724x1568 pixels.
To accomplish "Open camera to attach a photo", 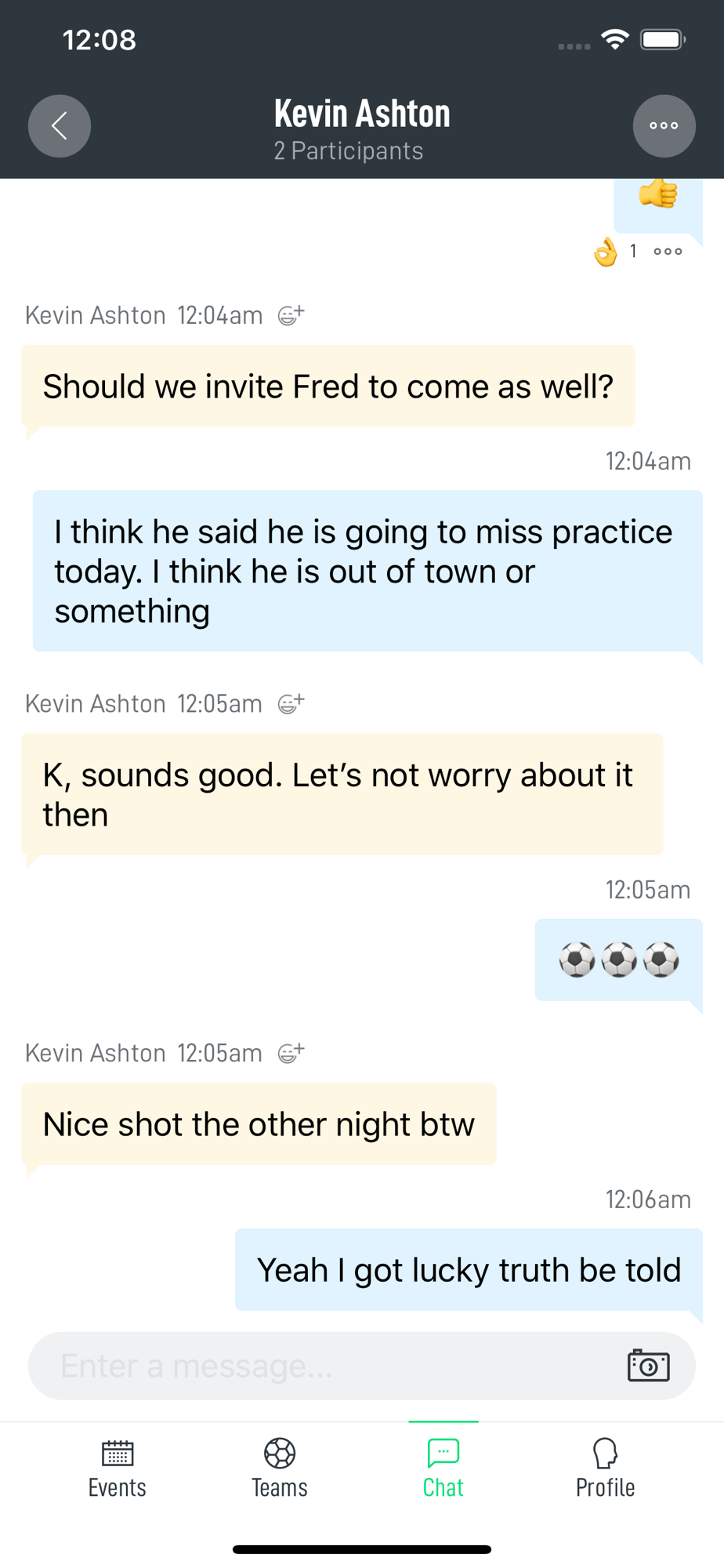I will 648,1366.
